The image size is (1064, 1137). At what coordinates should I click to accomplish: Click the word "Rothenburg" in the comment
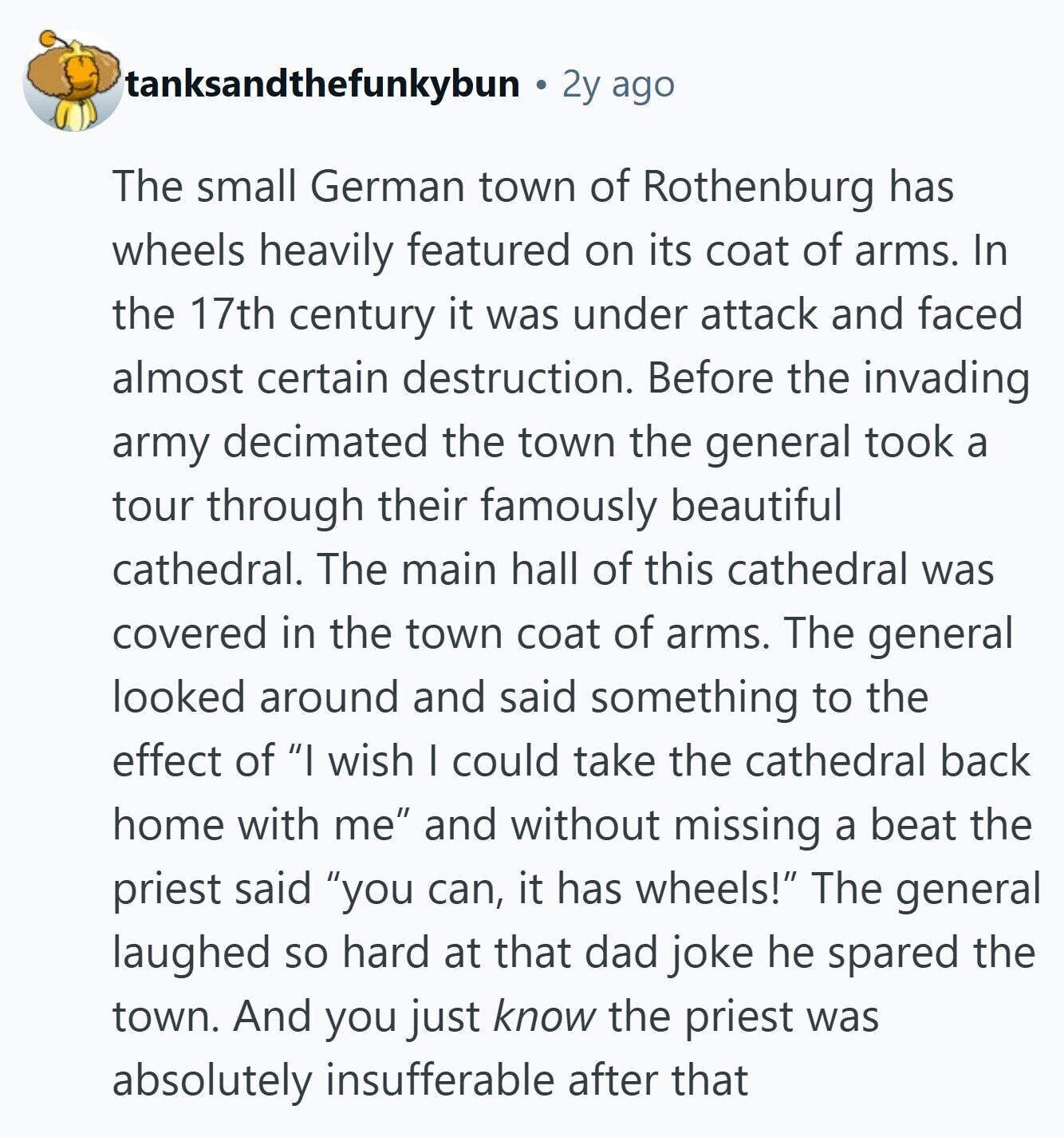758,188
